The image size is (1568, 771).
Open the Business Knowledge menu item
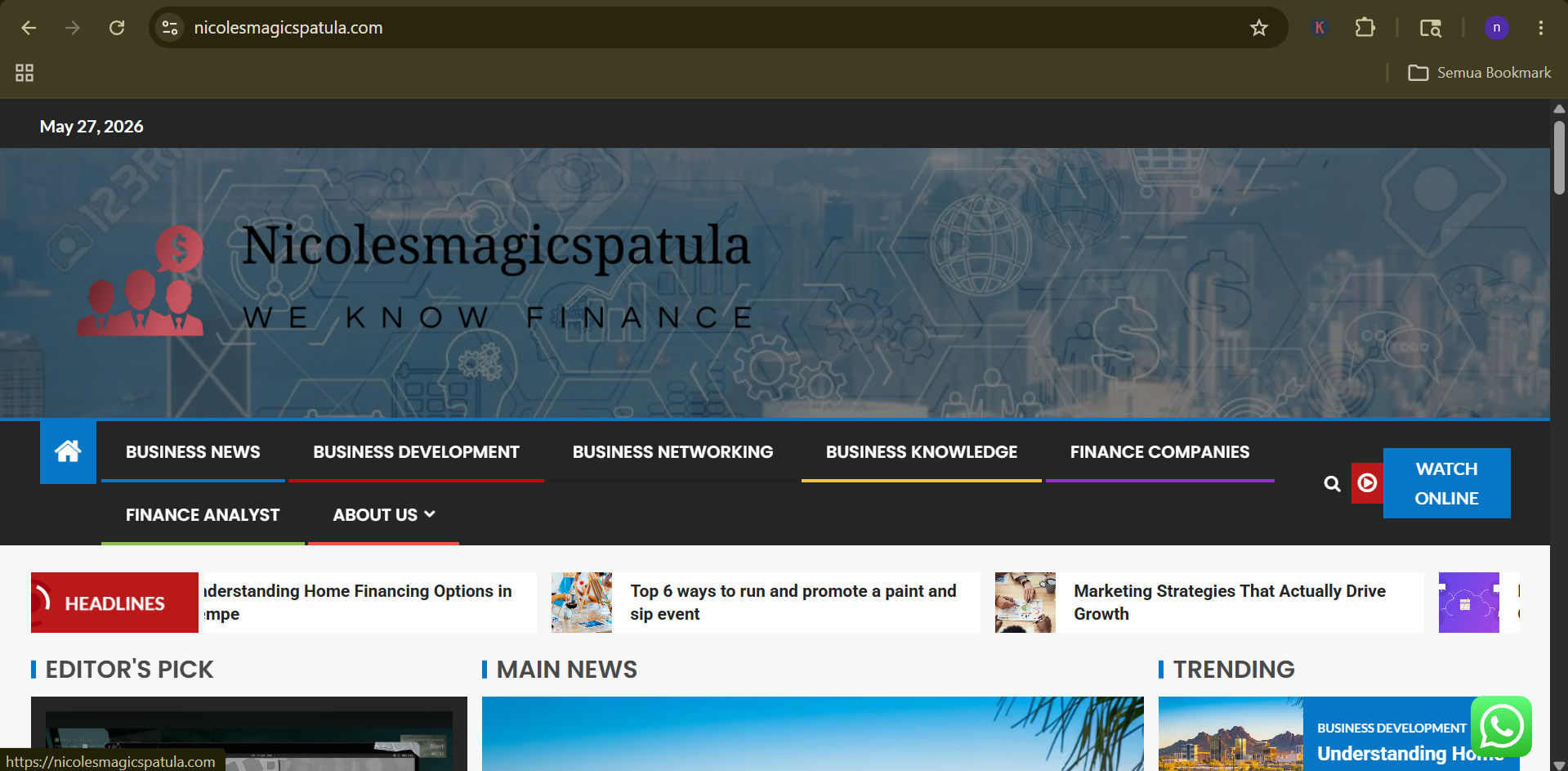pyautogui.click(x=921, y=452)
